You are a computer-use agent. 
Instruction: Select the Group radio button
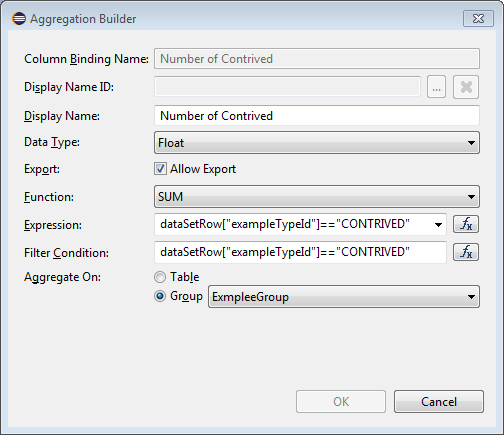[160, 296]
